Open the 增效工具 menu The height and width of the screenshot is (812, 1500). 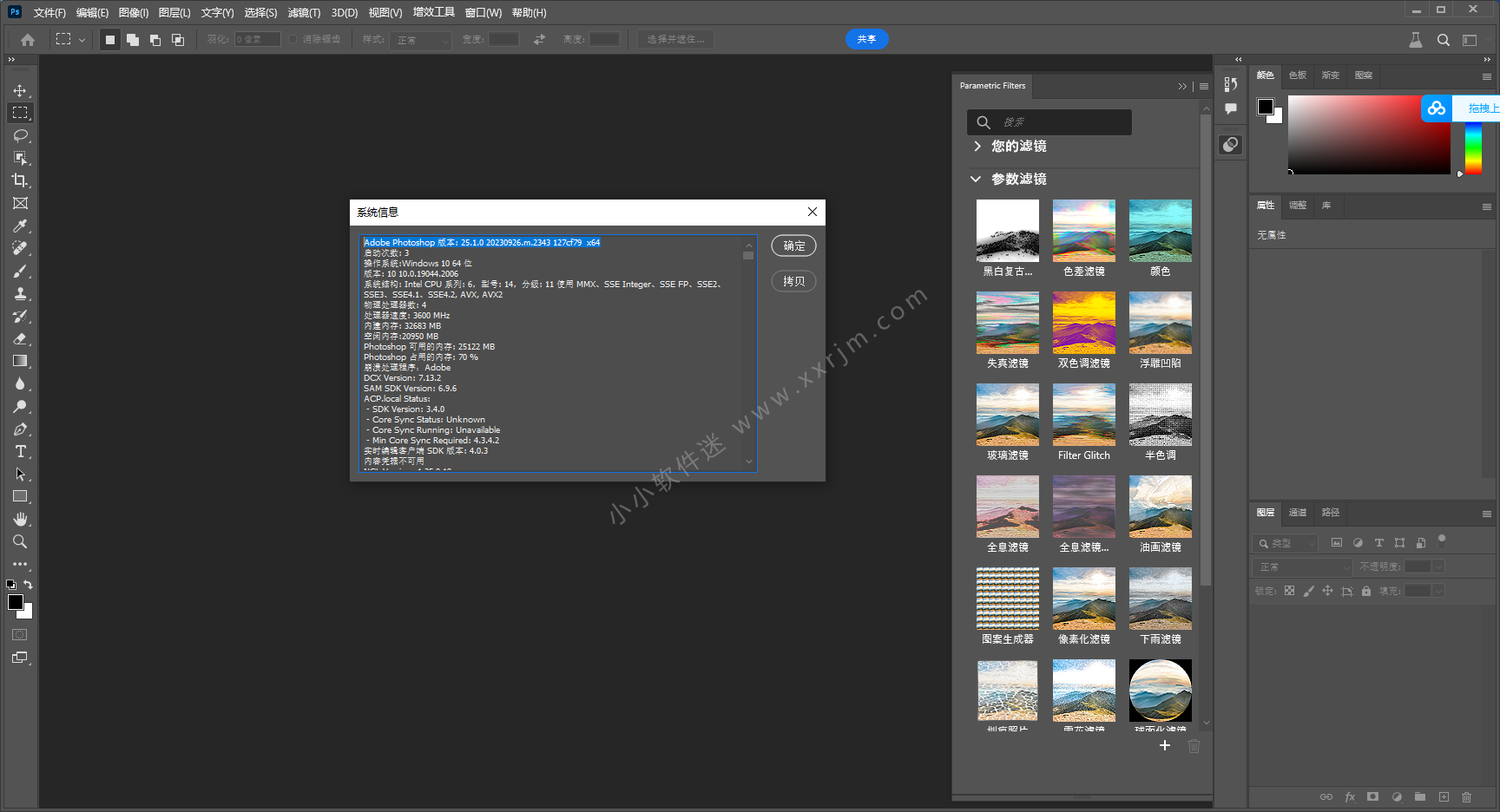(x=434, y=12)
